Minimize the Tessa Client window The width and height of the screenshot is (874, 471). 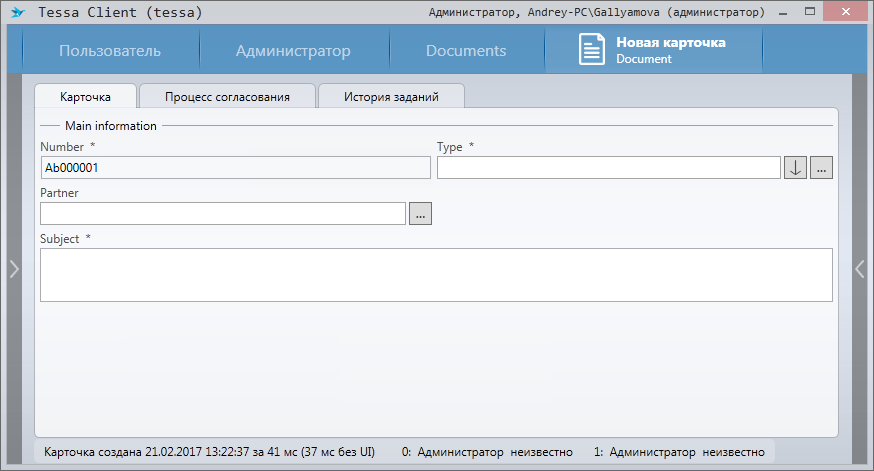[786, 12]
